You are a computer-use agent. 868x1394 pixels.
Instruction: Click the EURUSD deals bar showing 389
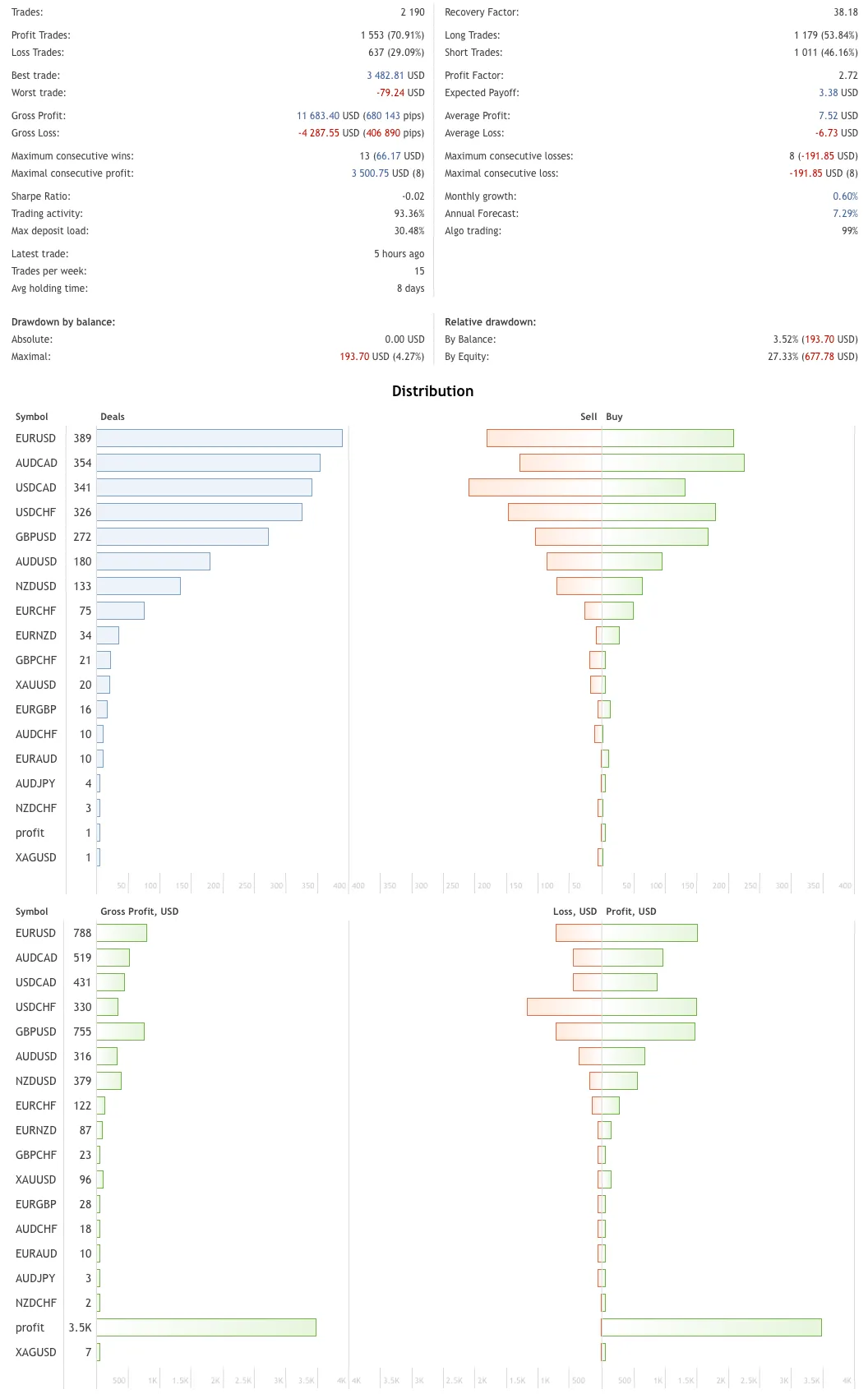click(219, 438)
